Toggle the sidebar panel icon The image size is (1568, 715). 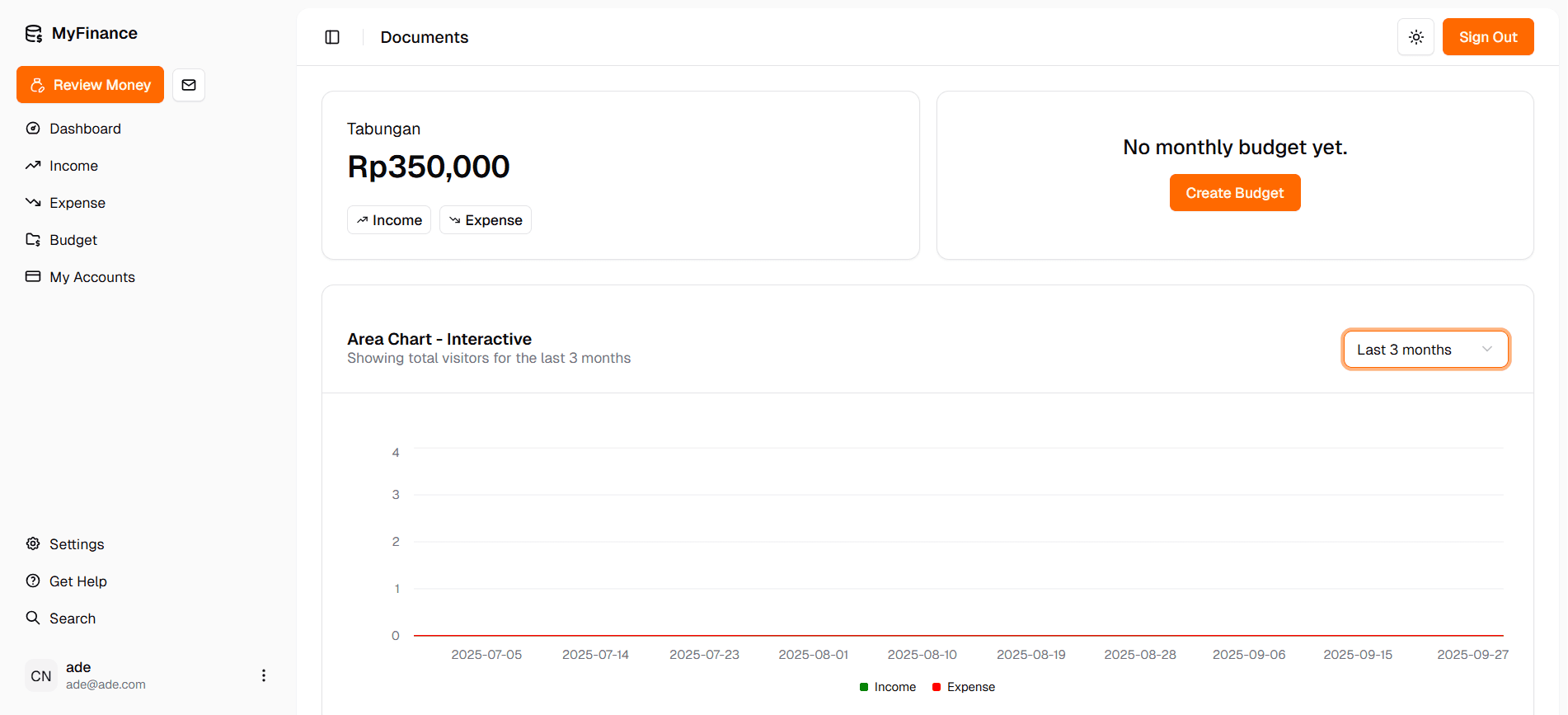[332, 37]
